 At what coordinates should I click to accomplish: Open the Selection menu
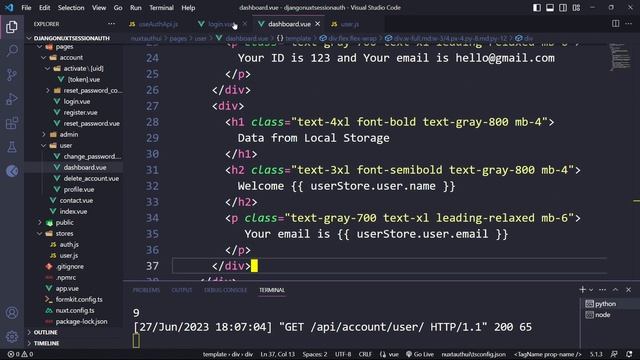[71, 7]
